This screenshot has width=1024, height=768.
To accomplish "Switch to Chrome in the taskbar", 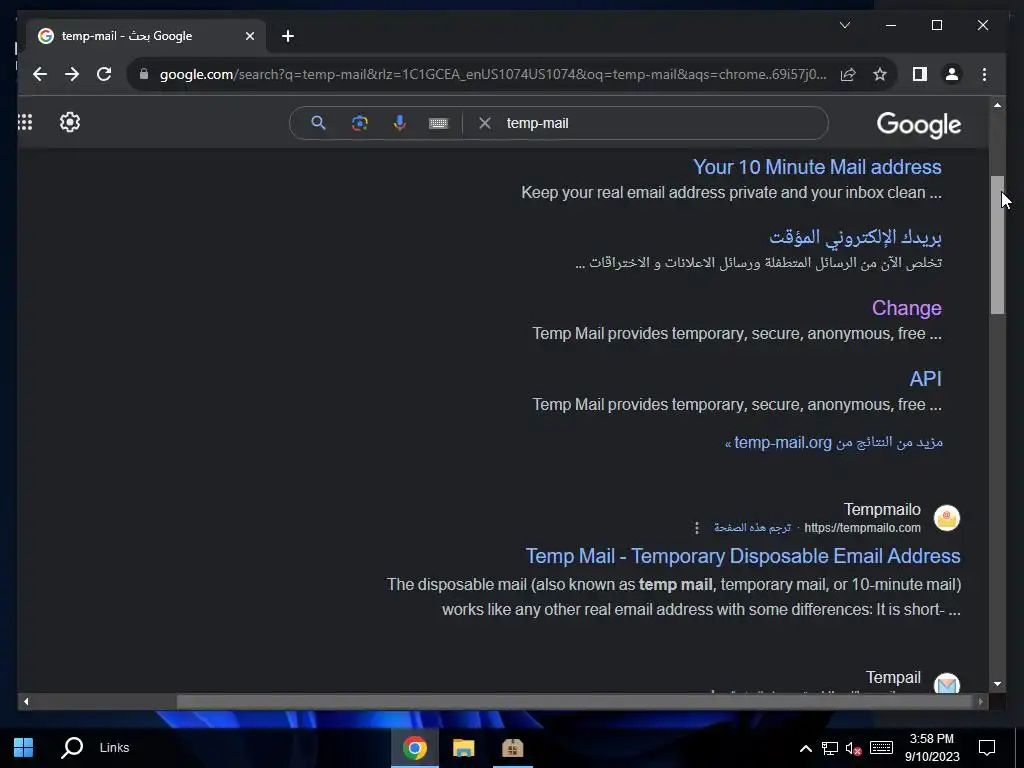I will coord(414,748).
